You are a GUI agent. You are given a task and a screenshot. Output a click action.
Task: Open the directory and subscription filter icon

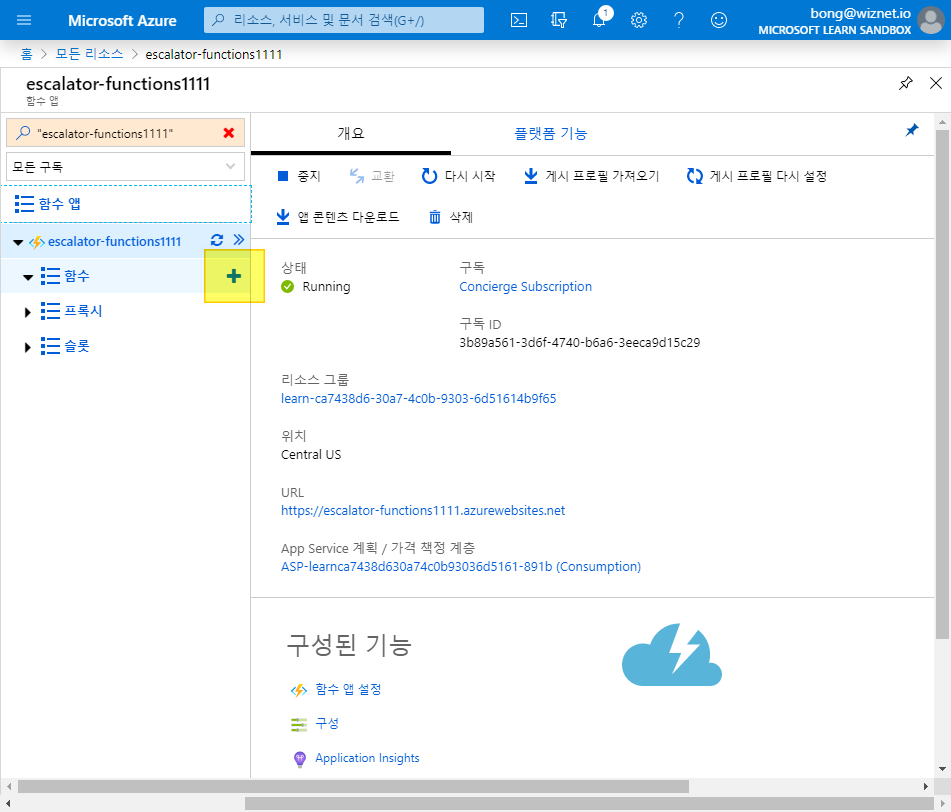[559, 20]
